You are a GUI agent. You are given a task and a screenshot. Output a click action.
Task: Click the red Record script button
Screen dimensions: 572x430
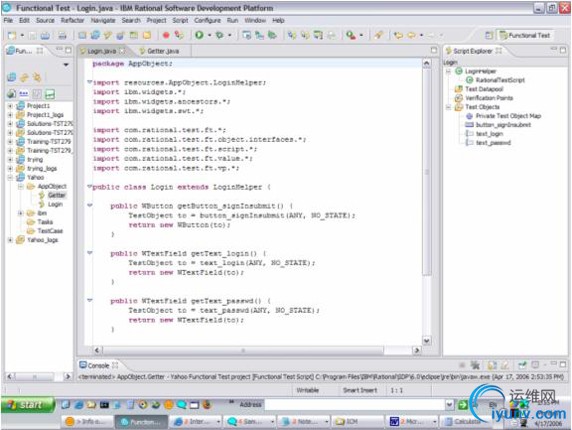click(166, 35)
